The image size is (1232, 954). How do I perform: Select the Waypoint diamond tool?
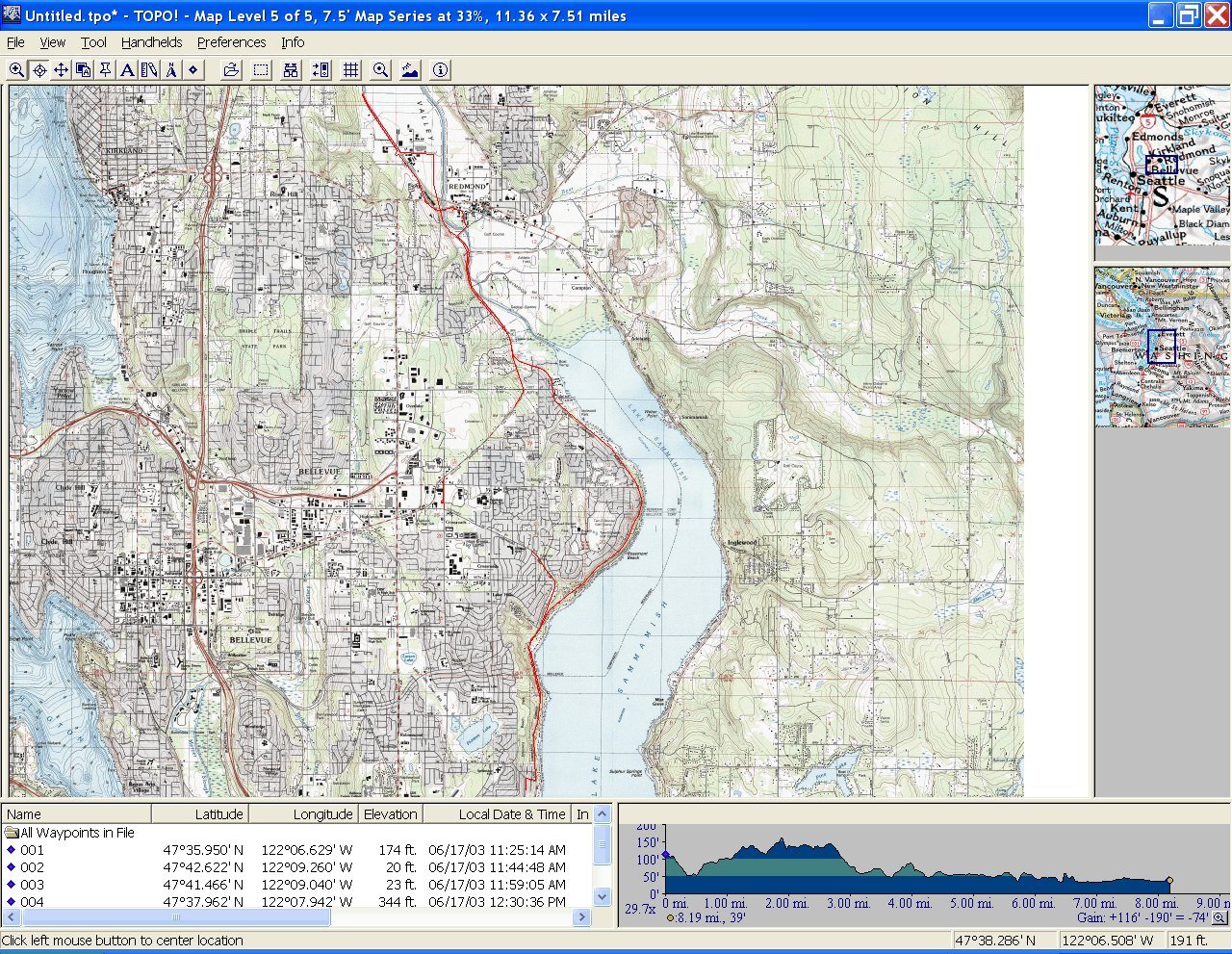pos(192,70)
